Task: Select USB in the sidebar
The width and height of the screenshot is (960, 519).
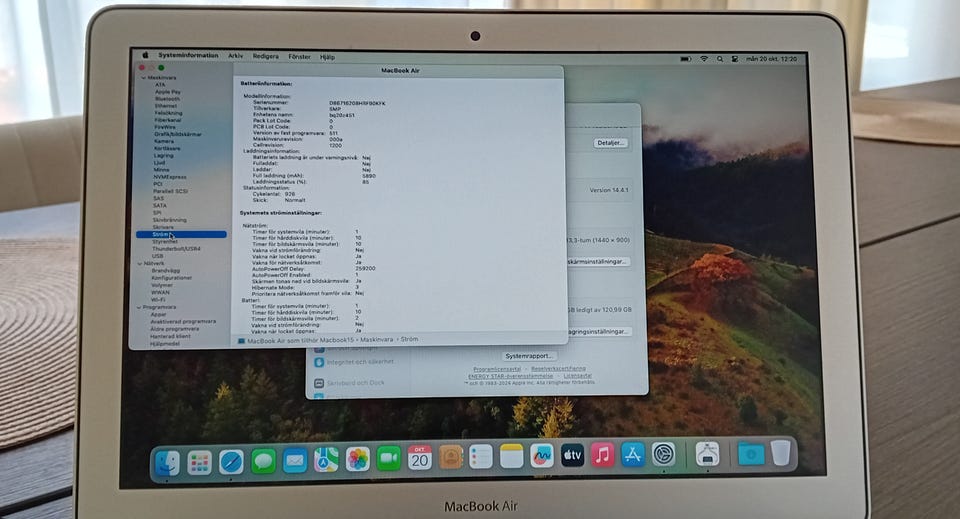Action: coord(157,256)
